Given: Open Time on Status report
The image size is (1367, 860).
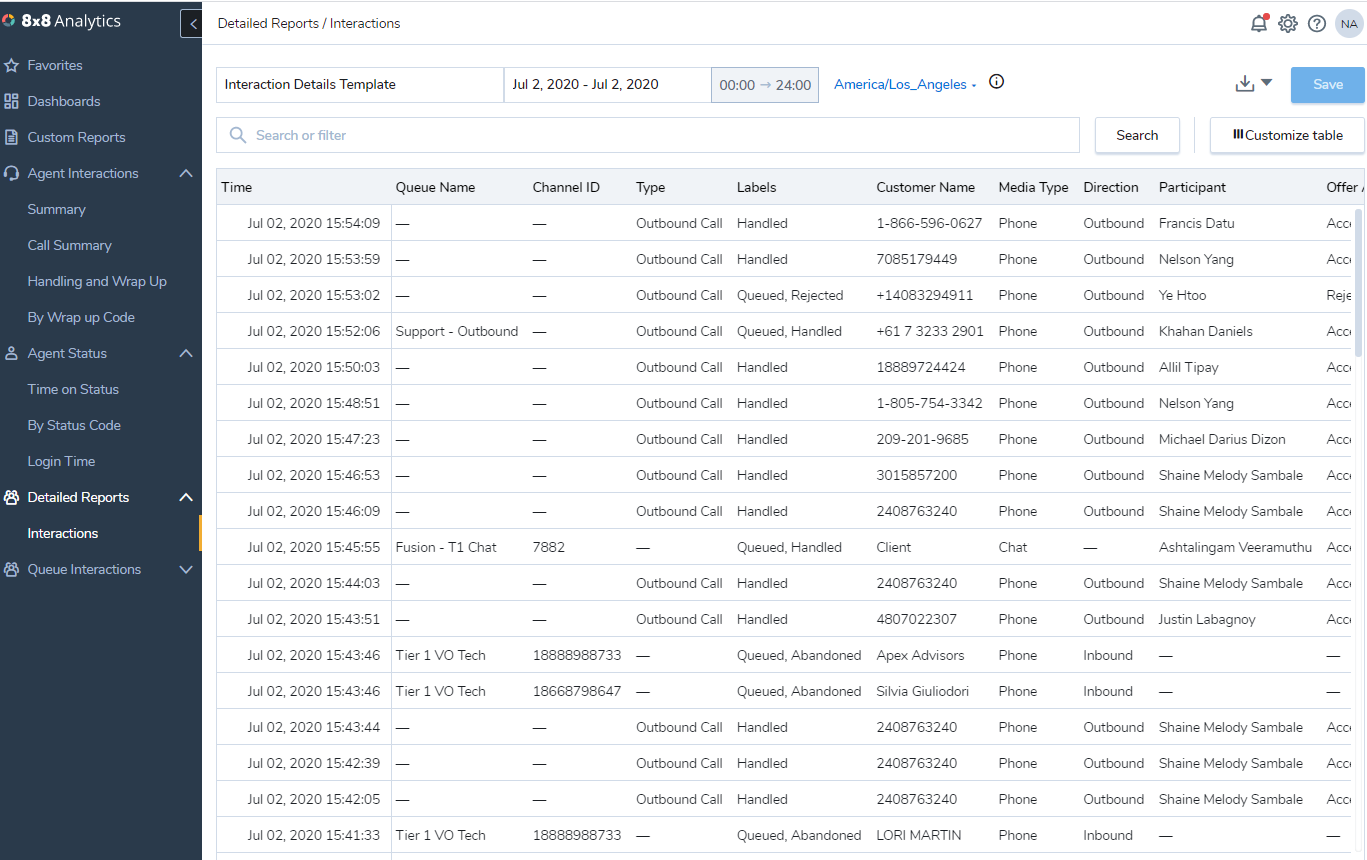Looking at the screenshot, I should pos(73,389).
